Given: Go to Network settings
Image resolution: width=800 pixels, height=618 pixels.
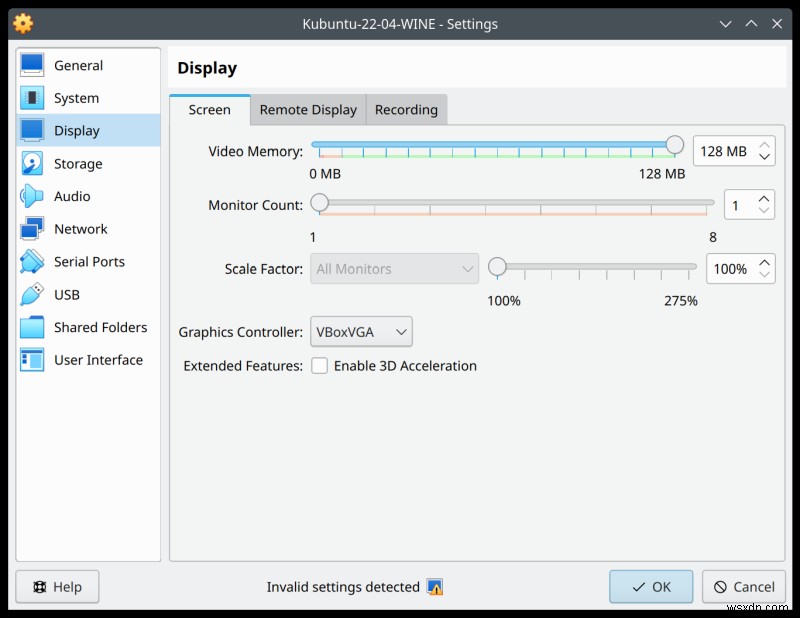Looking at the screenshot, I should click(x=88, y=229).
